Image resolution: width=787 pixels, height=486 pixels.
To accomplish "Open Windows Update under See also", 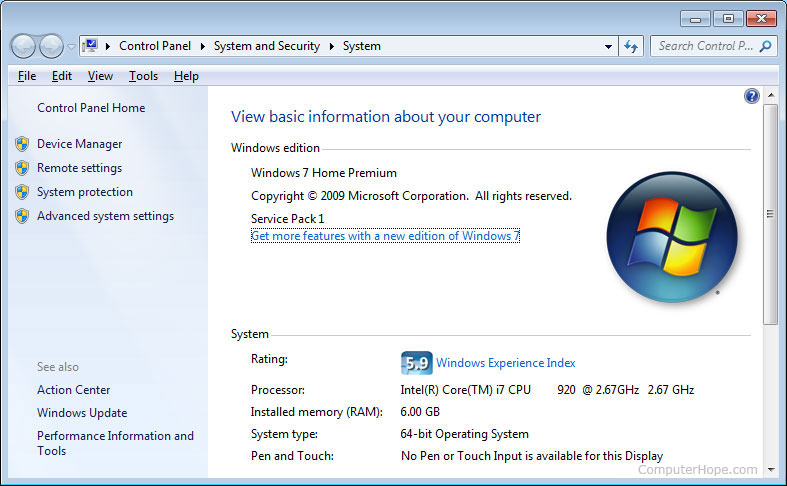I will tap(82, 413).
